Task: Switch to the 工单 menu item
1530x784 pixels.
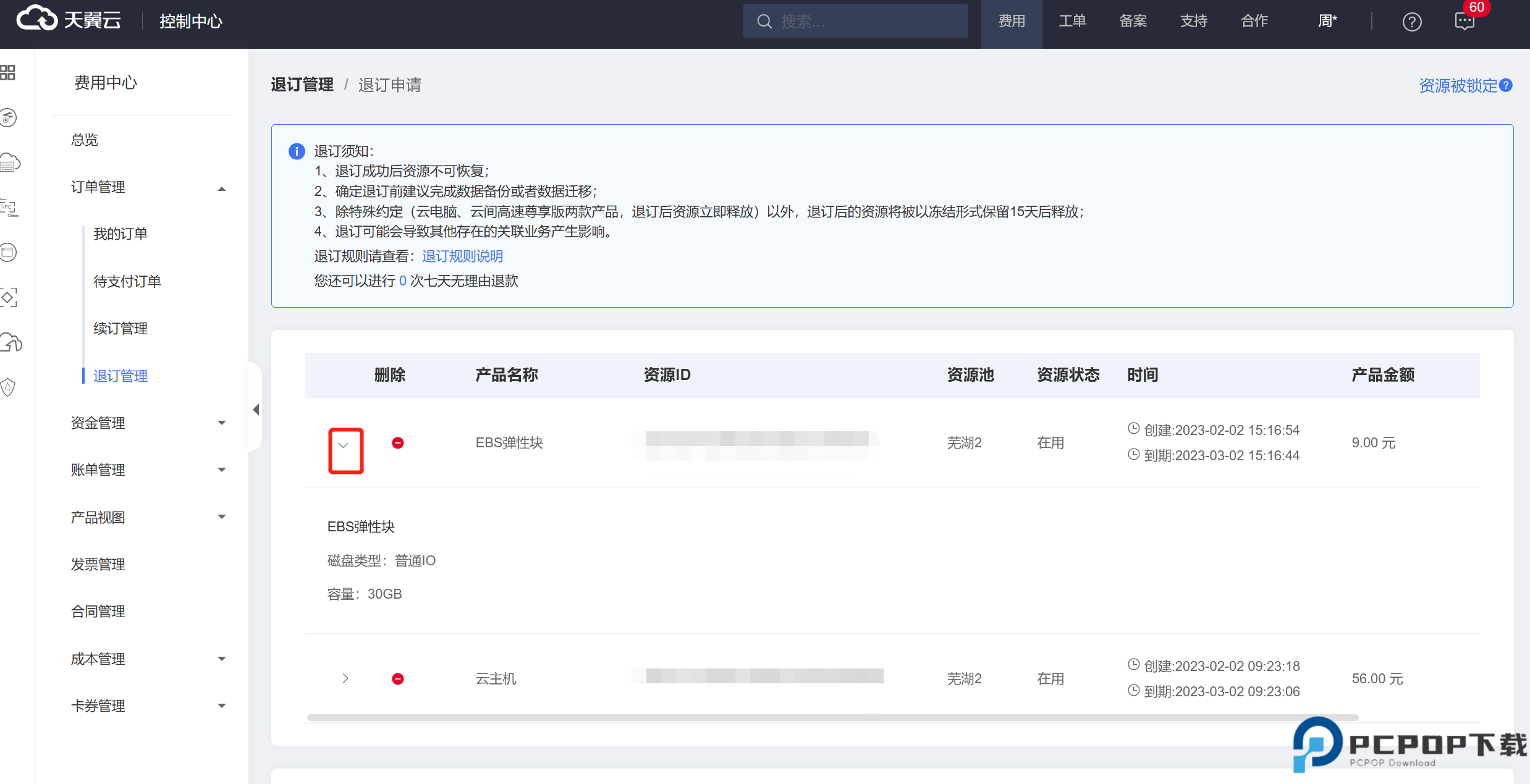Action: [1072, 20]
